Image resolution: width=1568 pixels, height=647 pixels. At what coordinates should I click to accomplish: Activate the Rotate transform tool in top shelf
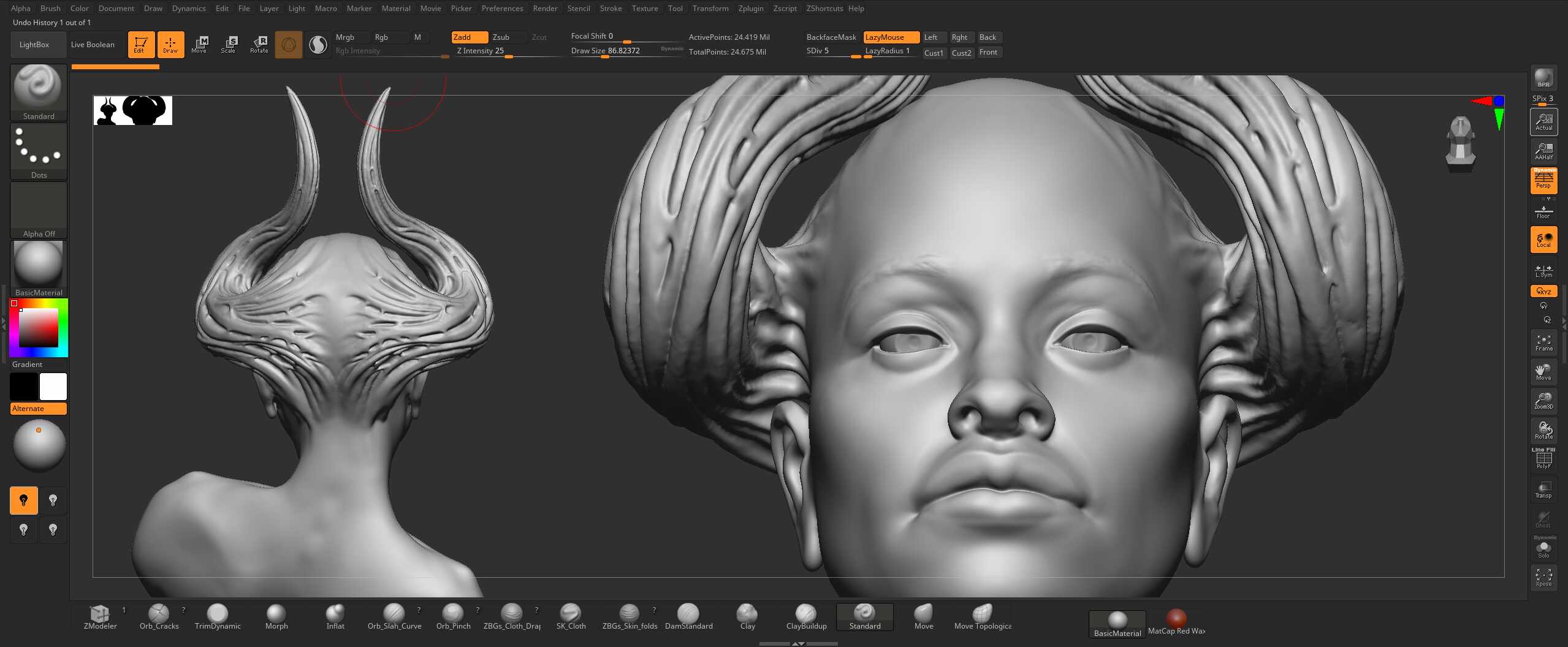pyautogui.click(x=259, y=44)
